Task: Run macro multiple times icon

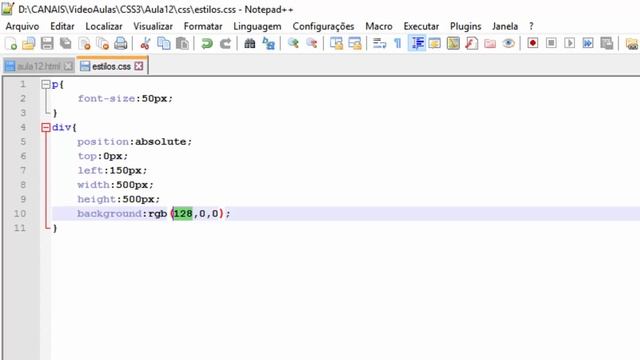Action: pos(588,43)
